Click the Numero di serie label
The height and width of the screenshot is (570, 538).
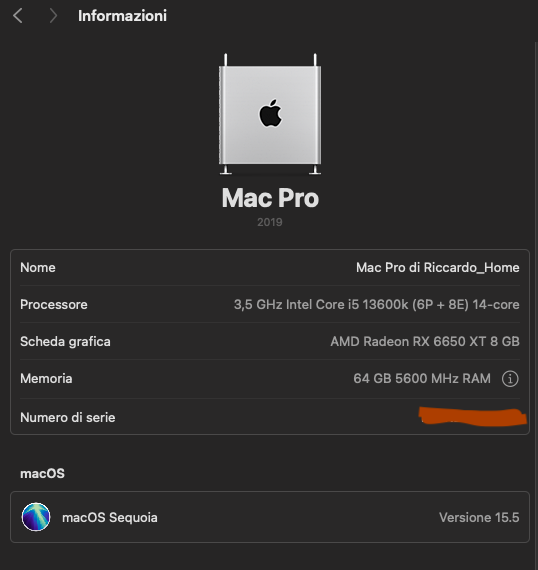tap(68, 418)
